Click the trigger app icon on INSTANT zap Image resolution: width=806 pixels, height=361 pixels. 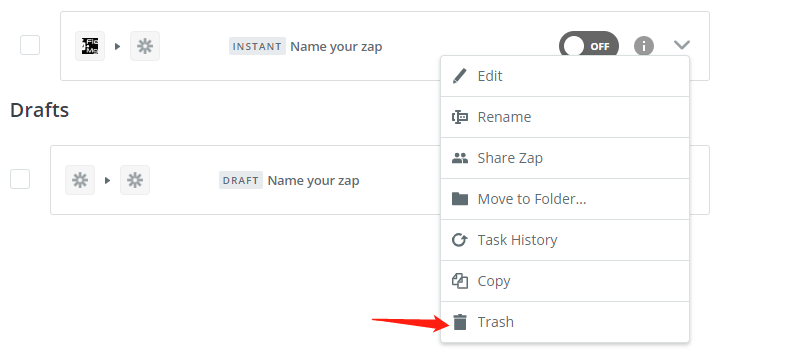[x=90, y=46]
